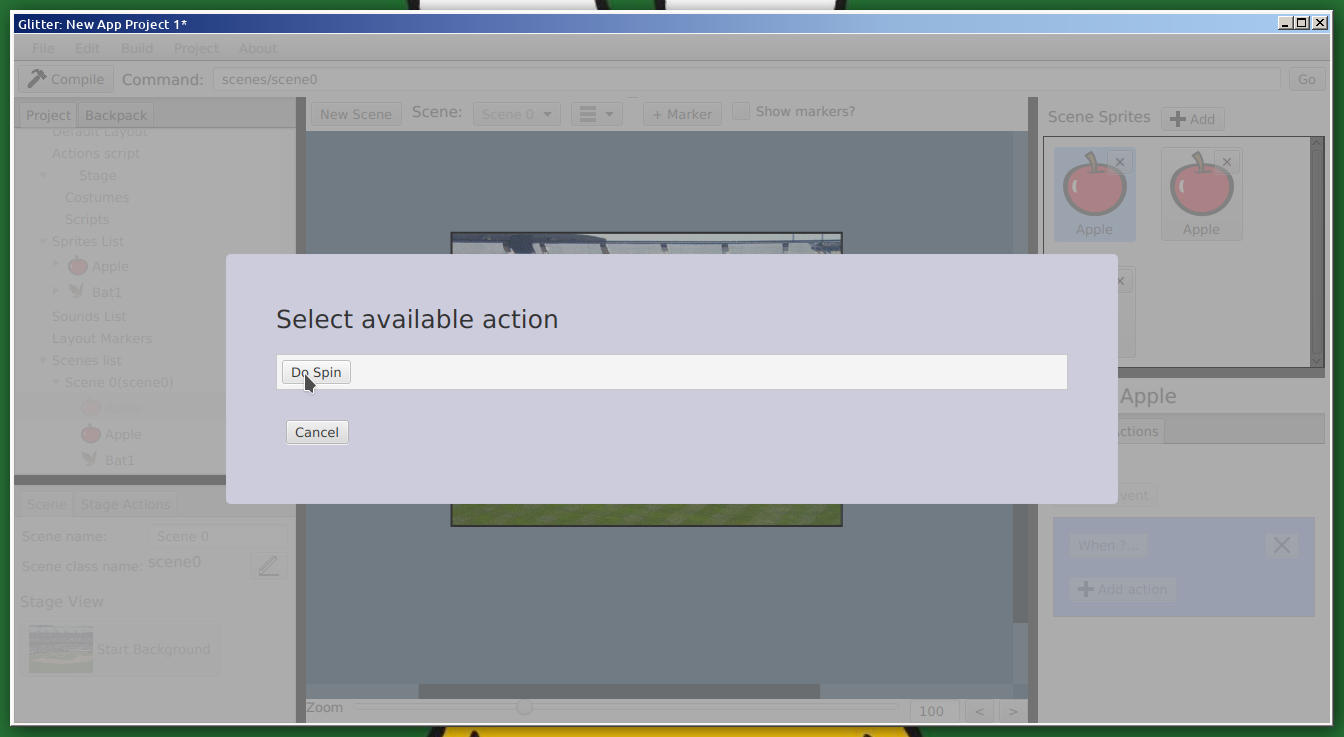Adjust the Zoom slider handle

524,707
